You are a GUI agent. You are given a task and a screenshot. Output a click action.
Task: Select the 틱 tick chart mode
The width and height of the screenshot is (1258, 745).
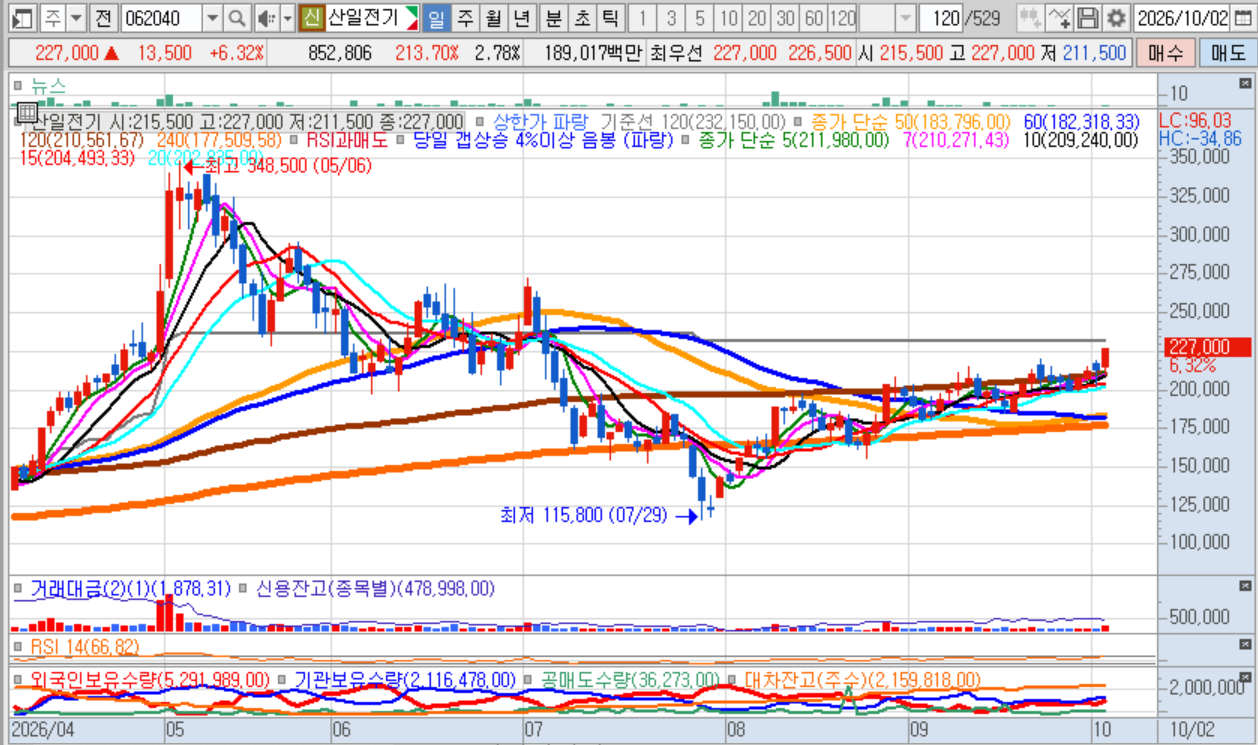tap(610, 18)
